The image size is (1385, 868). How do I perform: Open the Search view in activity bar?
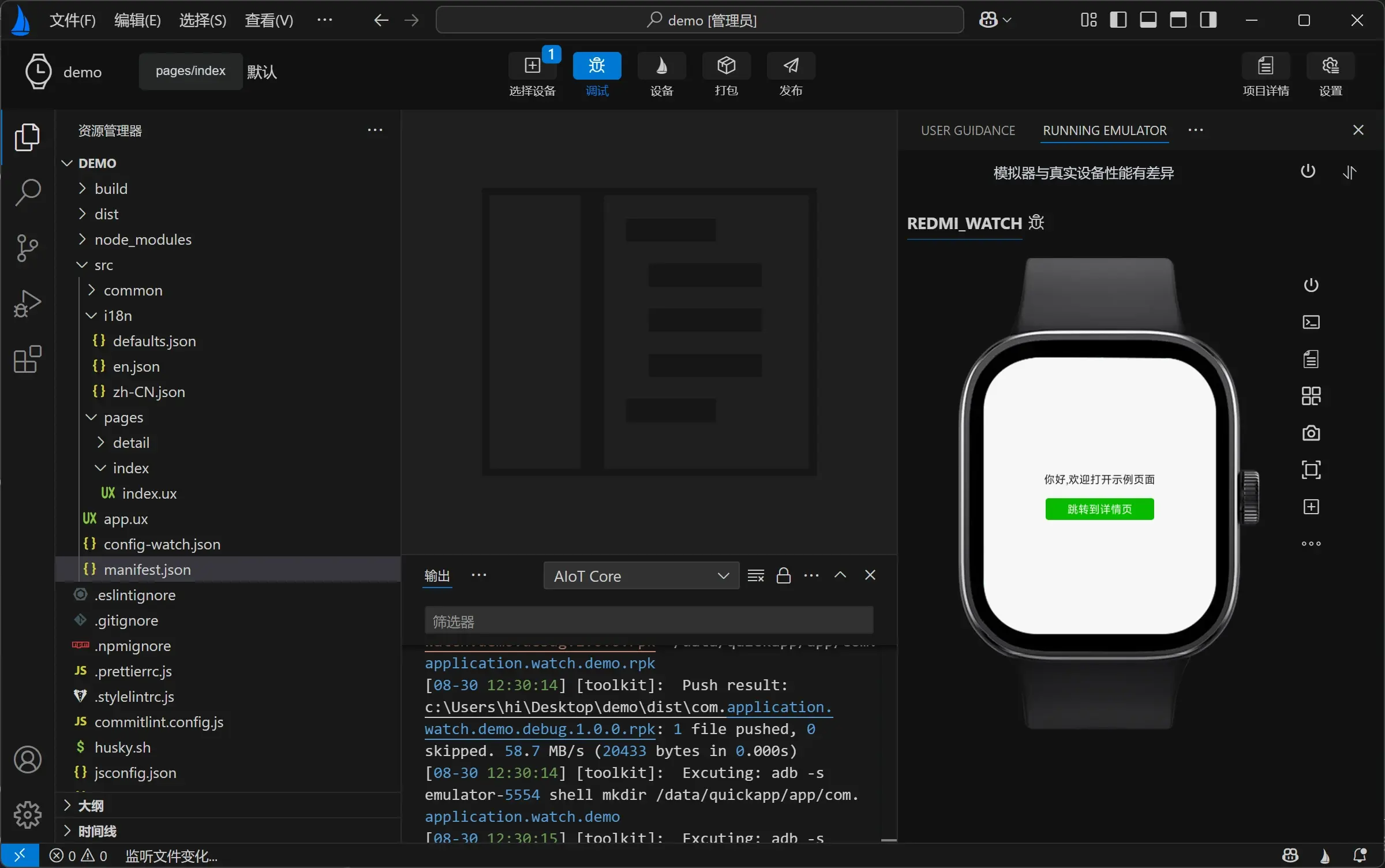point(27,192)
